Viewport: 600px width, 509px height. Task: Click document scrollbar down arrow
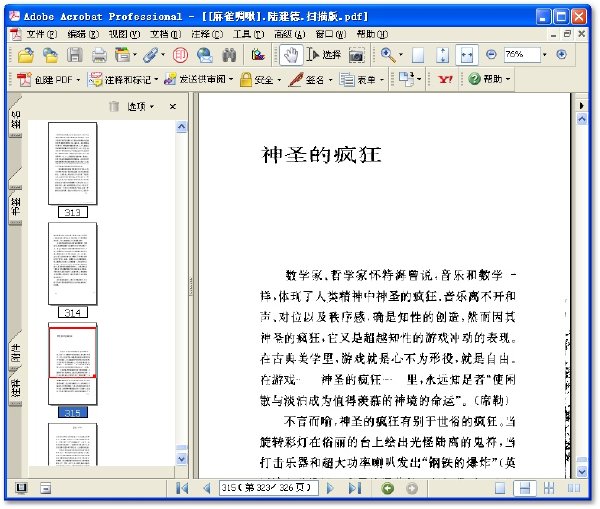click(582, 471)
